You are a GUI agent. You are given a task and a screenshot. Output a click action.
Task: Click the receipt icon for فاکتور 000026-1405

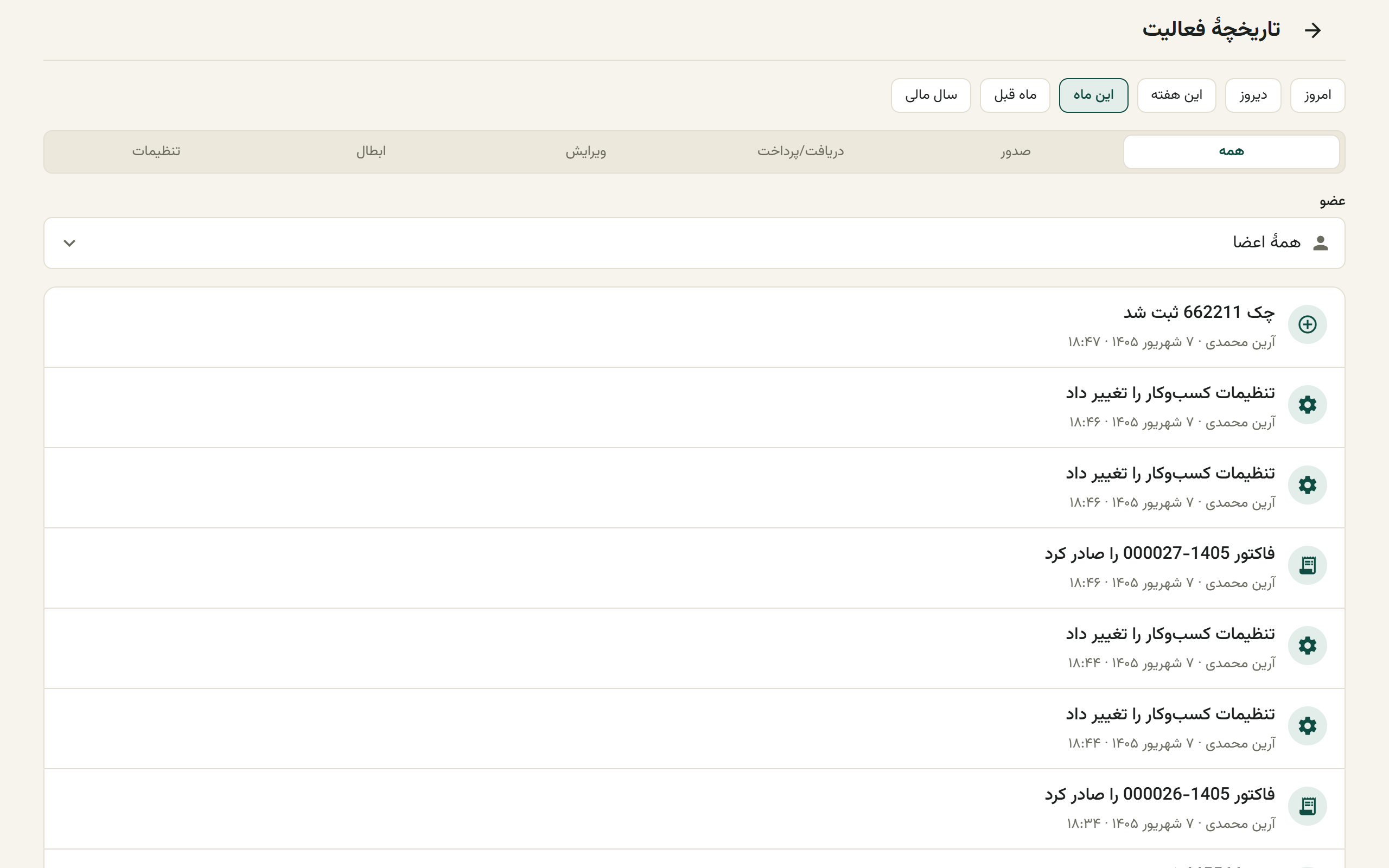(x=1308, y=807)
